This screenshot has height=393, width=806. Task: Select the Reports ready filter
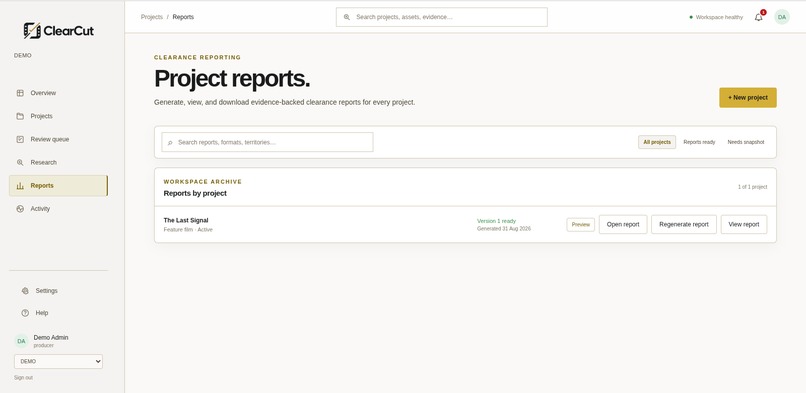(x=699, y=142)
